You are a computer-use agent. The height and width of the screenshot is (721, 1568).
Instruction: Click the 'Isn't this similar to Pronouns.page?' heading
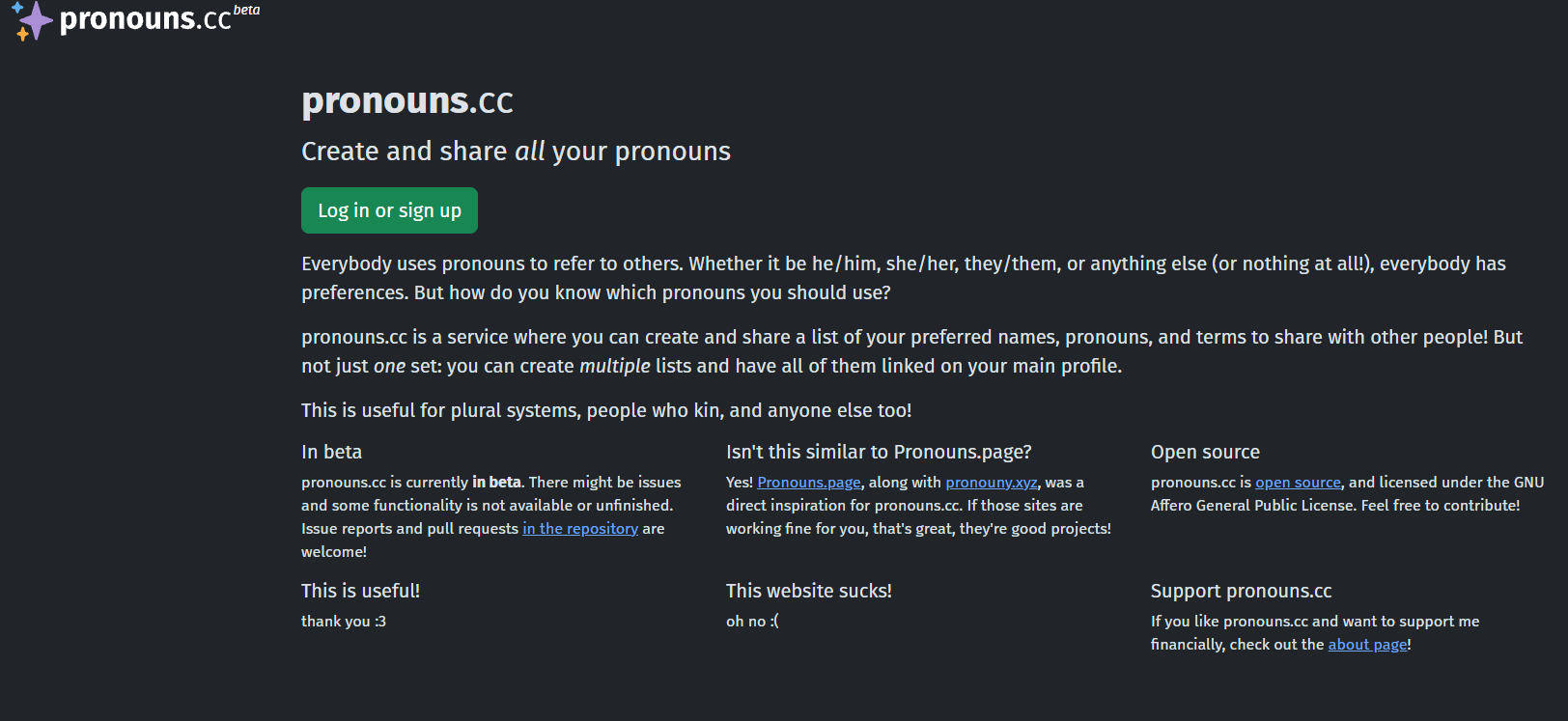879,452
